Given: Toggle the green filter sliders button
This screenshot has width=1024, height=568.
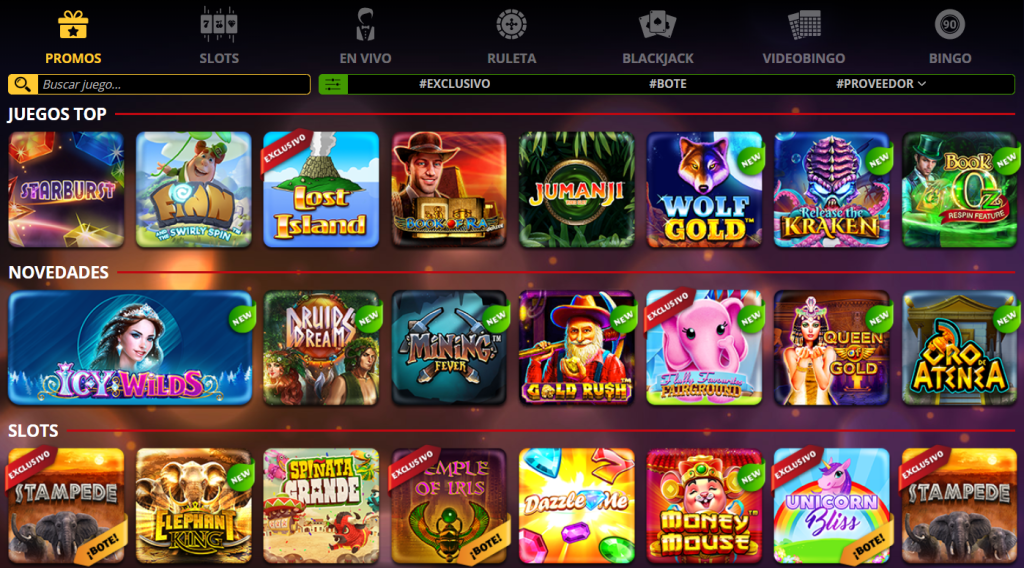Looking at the screenshot, I should (x=333, y=84).
